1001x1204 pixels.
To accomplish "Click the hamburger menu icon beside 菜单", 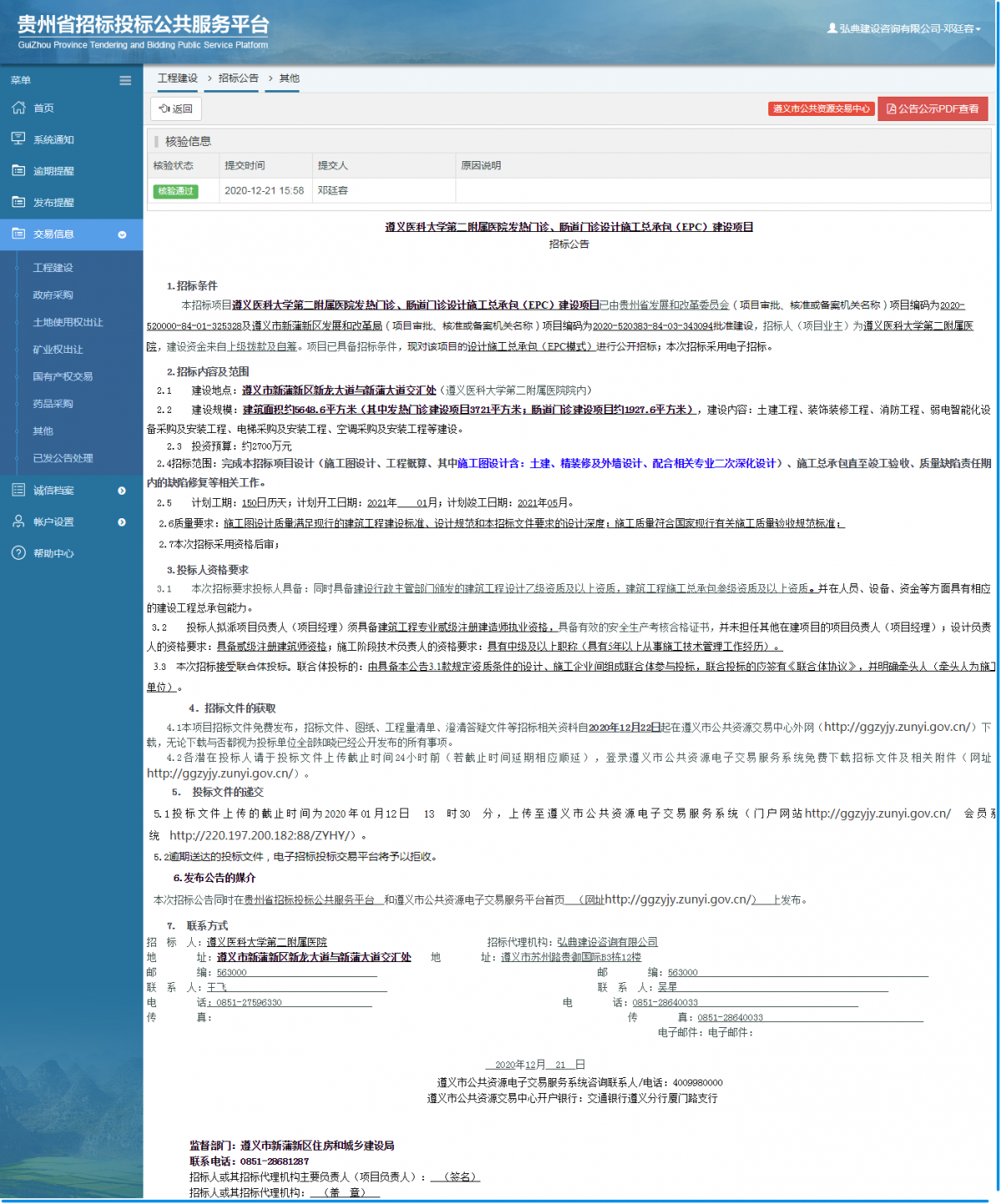I will pos(125,80).
